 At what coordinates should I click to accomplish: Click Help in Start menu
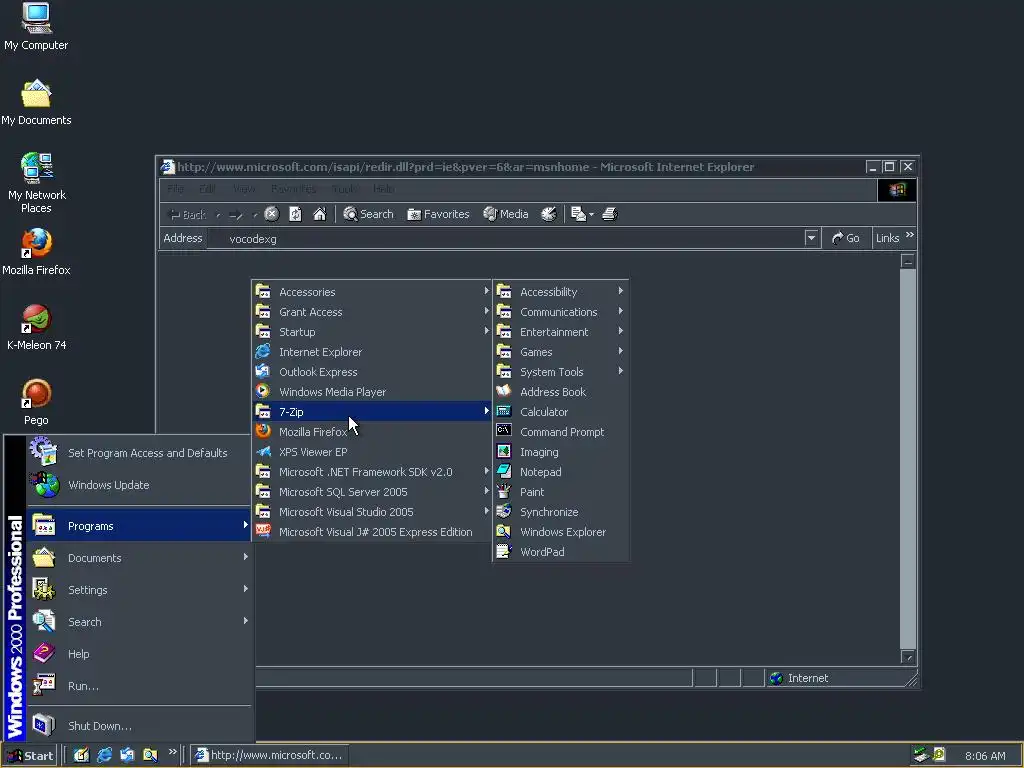tap(139, 654)
